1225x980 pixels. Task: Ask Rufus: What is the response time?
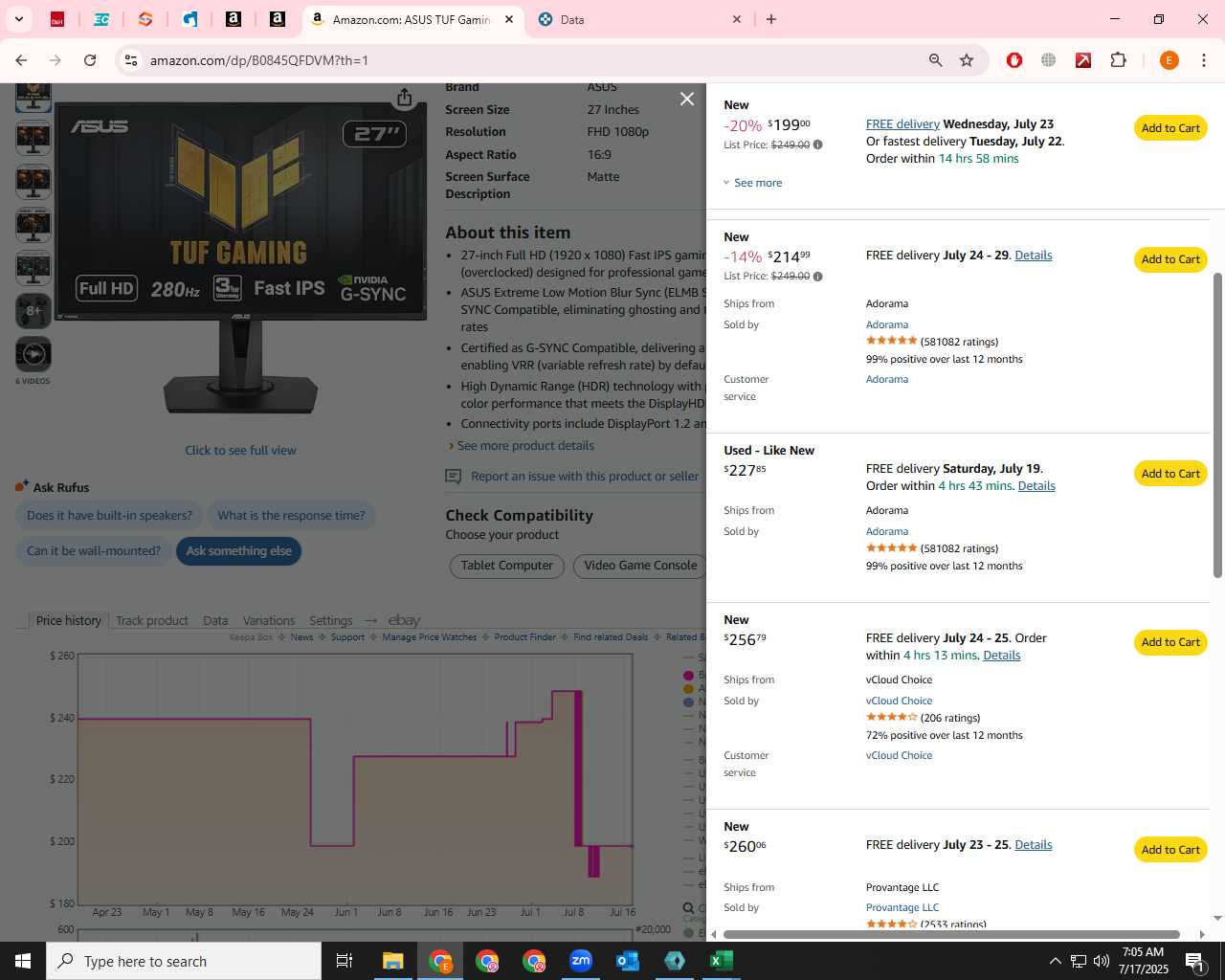tap(291, 516)
